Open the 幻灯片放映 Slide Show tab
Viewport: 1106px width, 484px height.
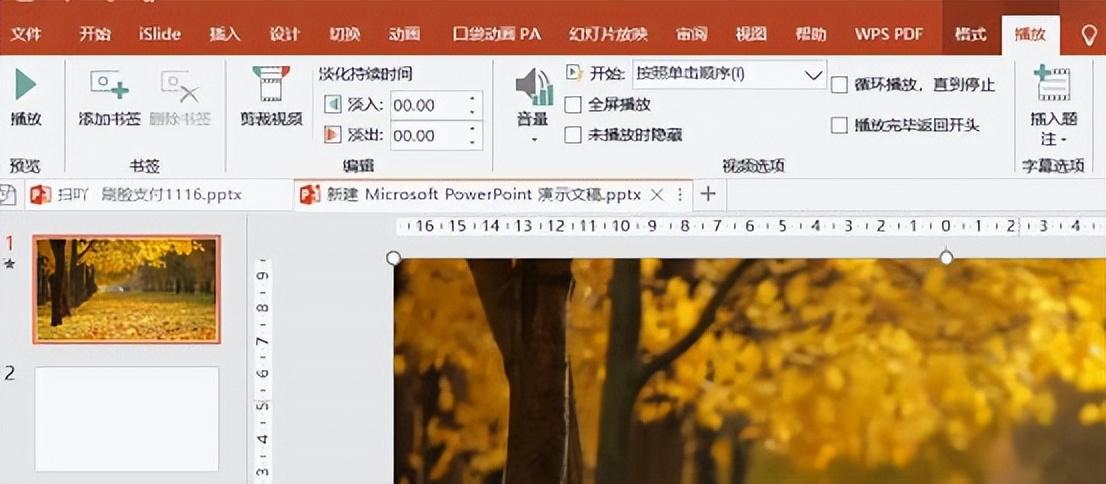click(607, 34)
